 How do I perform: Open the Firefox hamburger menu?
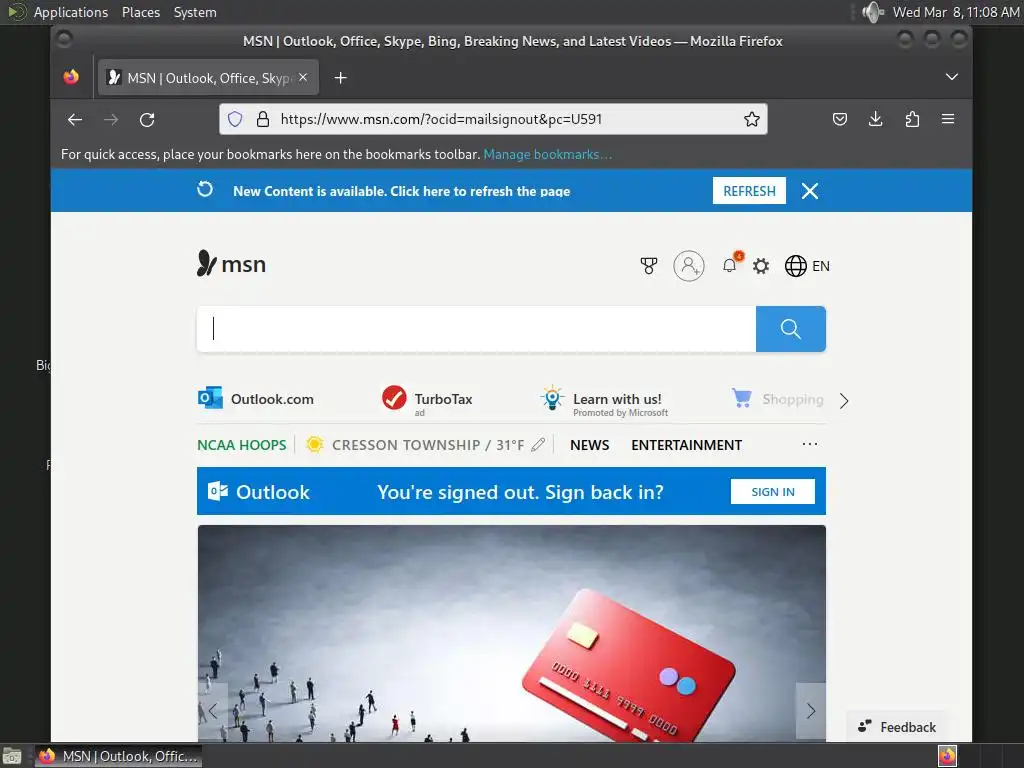948,119
